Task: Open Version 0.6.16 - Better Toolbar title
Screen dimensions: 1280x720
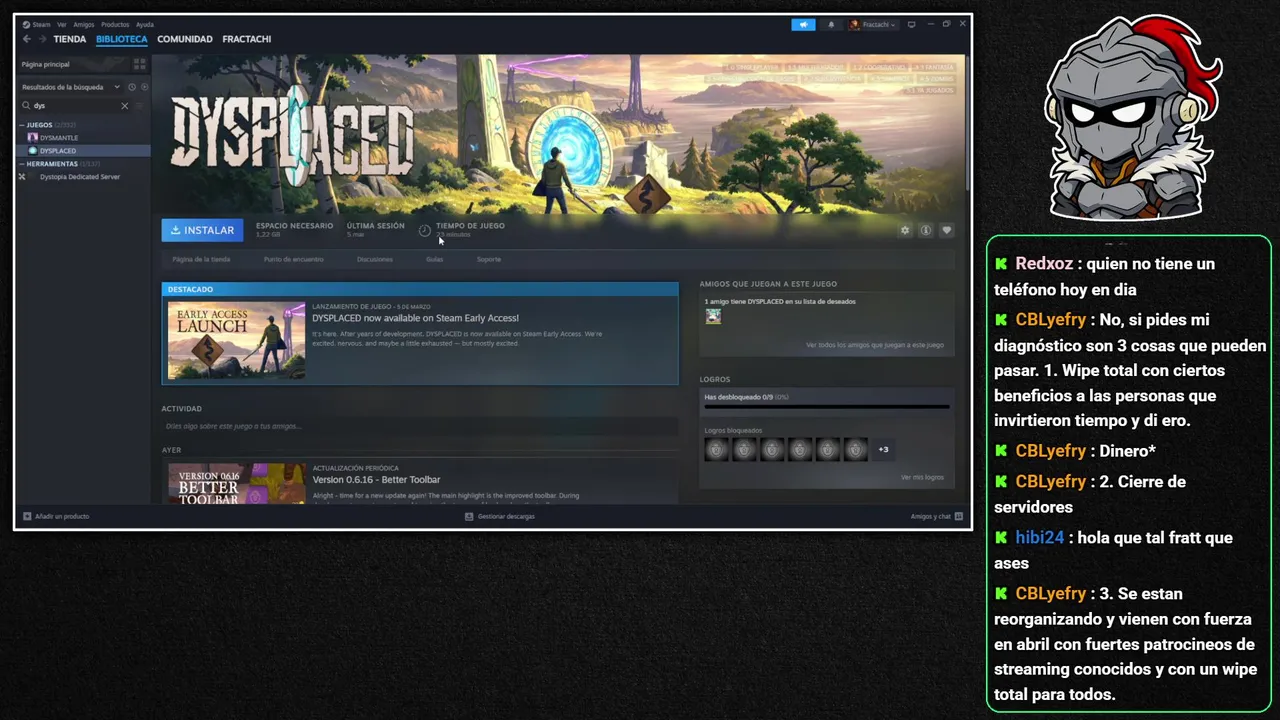Action: (376, 480)
